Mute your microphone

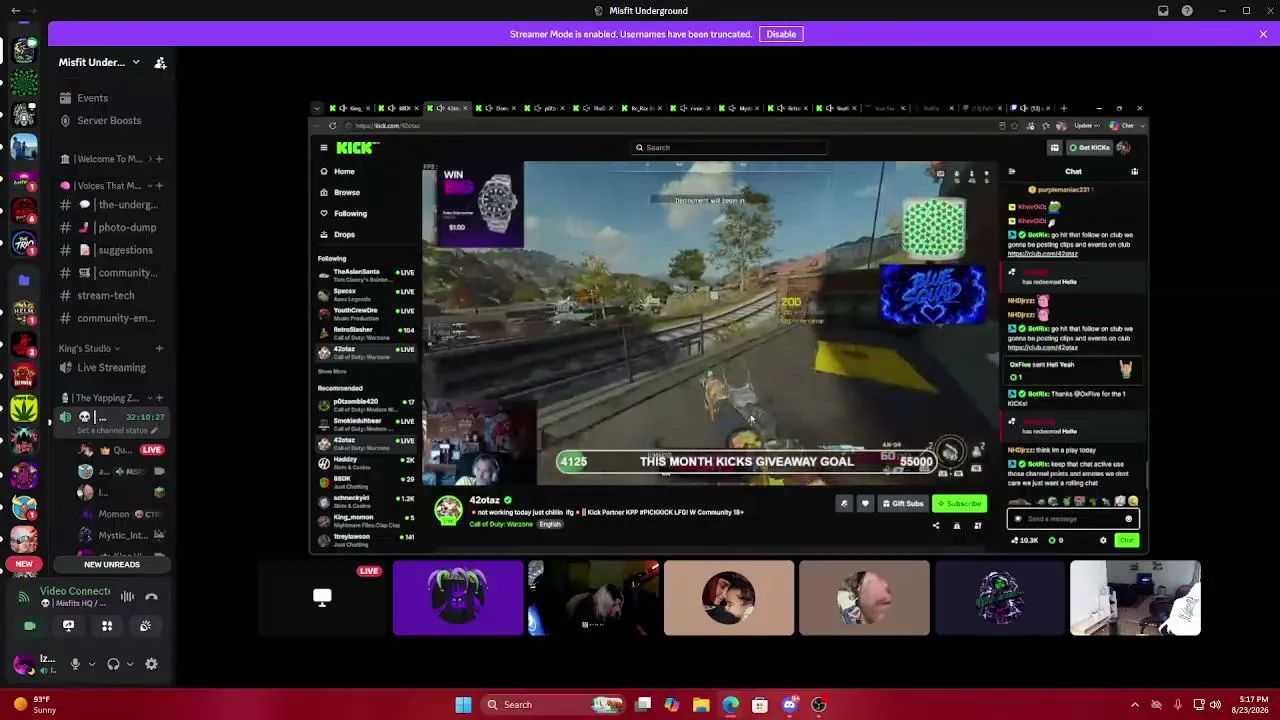click(75, 664)
